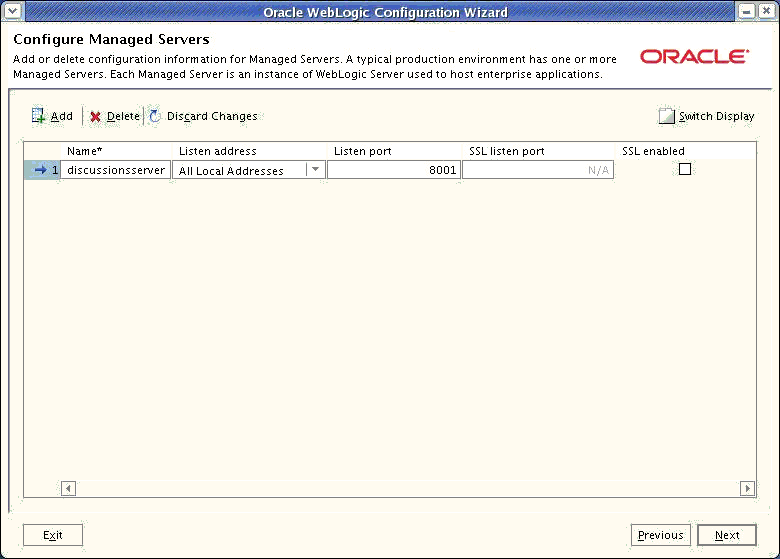Click the Previous button
This screenshot has height=559, width=780.
click(x=661, y=535)
